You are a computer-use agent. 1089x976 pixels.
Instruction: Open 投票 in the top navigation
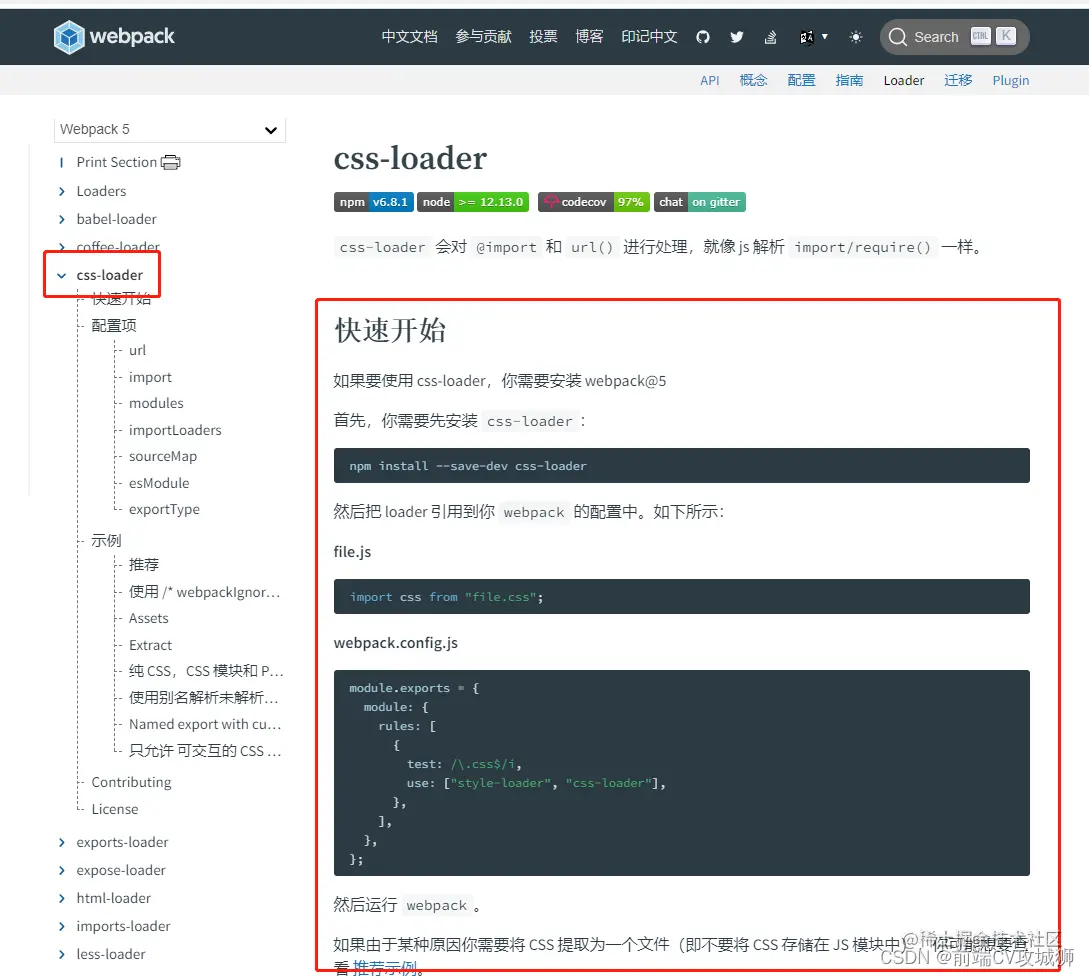(543, 37)
